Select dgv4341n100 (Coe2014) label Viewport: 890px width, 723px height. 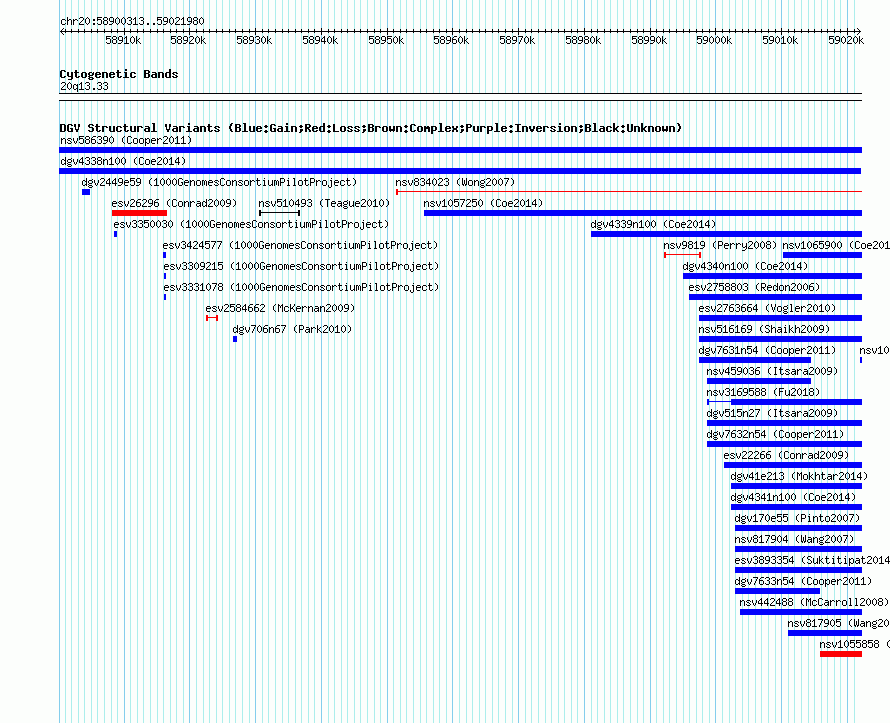click(793, 497)
